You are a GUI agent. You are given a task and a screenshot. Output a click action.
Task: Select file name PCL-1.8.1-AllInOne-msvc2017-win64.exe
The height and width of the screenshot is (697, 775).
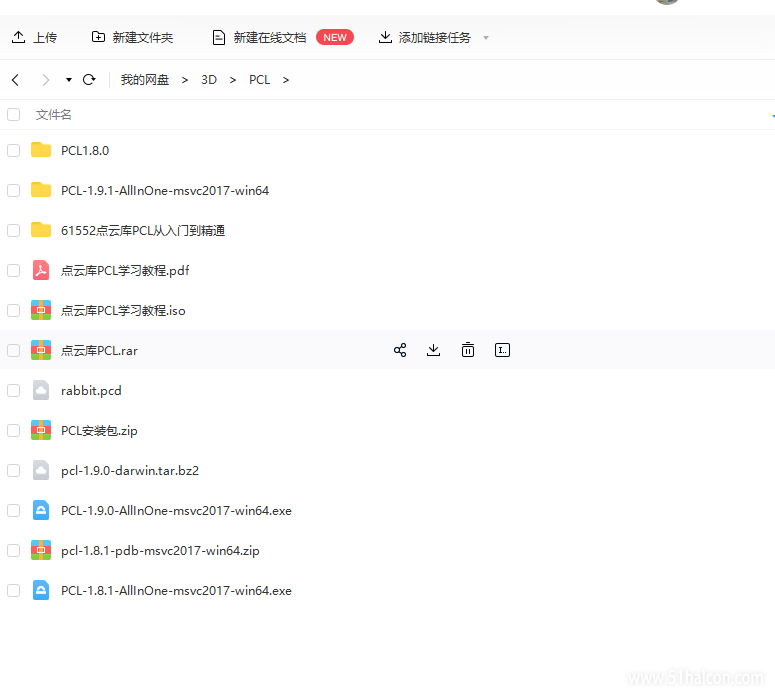pyautogui.click(x=176, y=591)
